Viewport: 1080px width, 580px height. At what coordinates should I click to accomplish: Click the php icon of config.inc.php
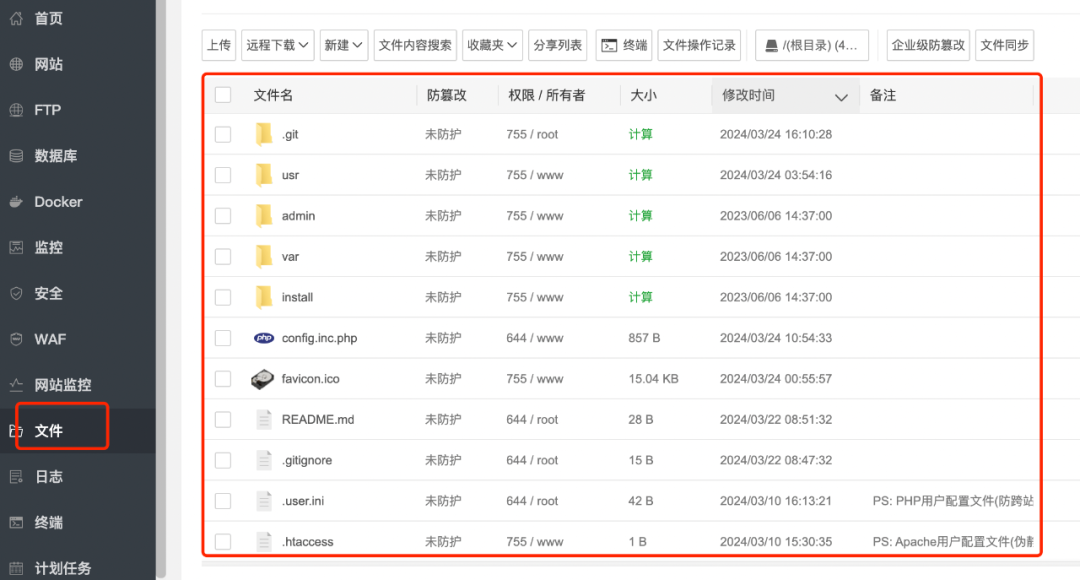264,338
